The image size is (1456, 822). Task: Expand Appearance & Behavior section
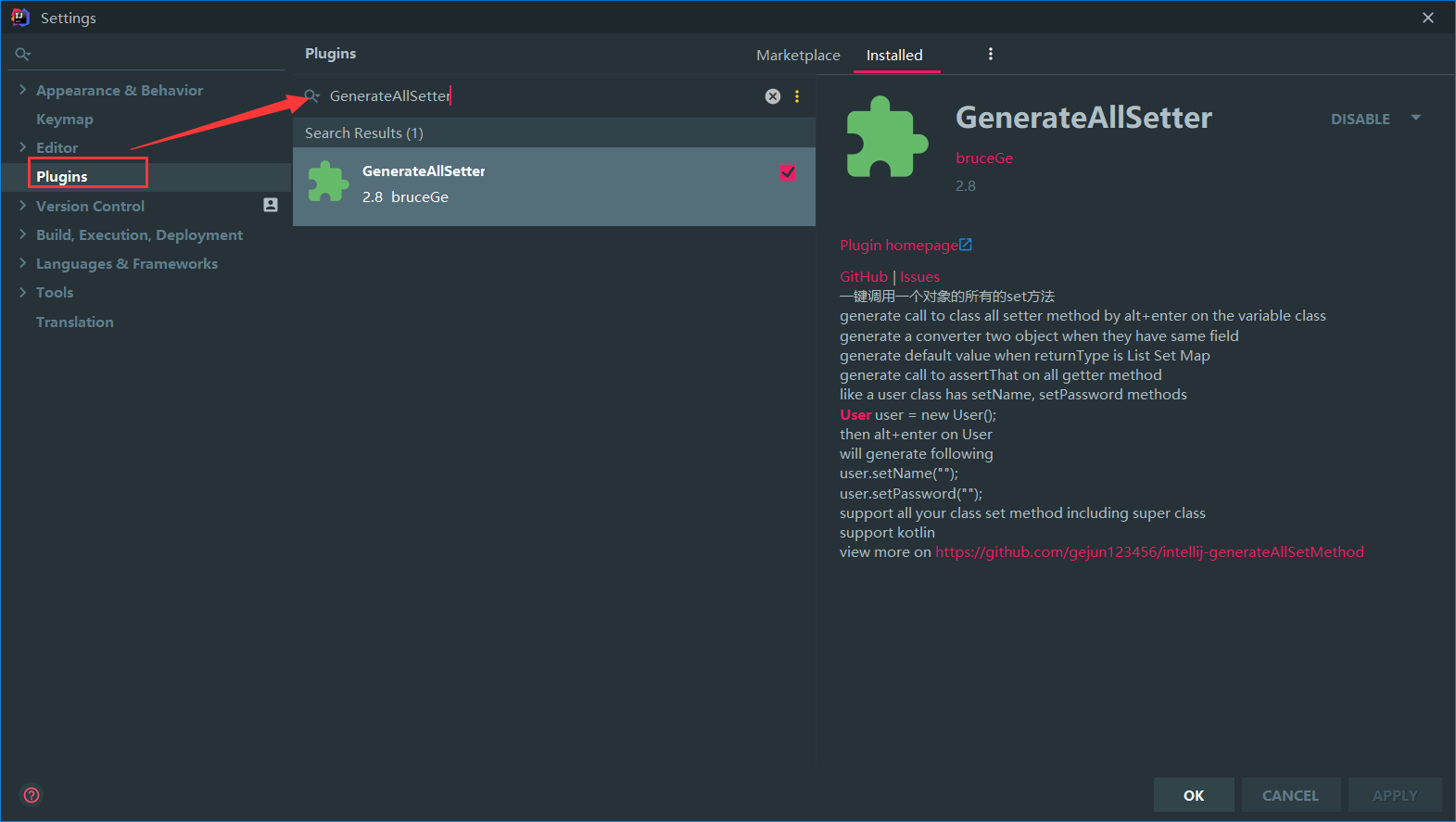pyautogui.click(x=22, y=90)
